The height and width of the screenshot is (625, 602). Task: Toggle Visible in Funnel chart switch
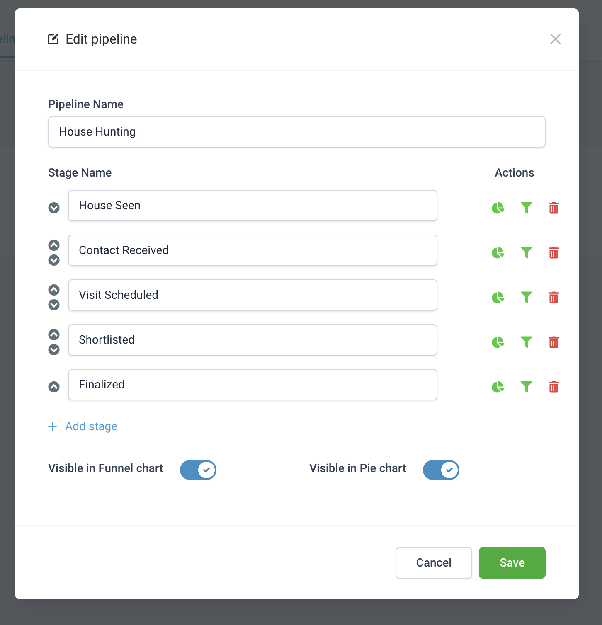tap(198, 470)
